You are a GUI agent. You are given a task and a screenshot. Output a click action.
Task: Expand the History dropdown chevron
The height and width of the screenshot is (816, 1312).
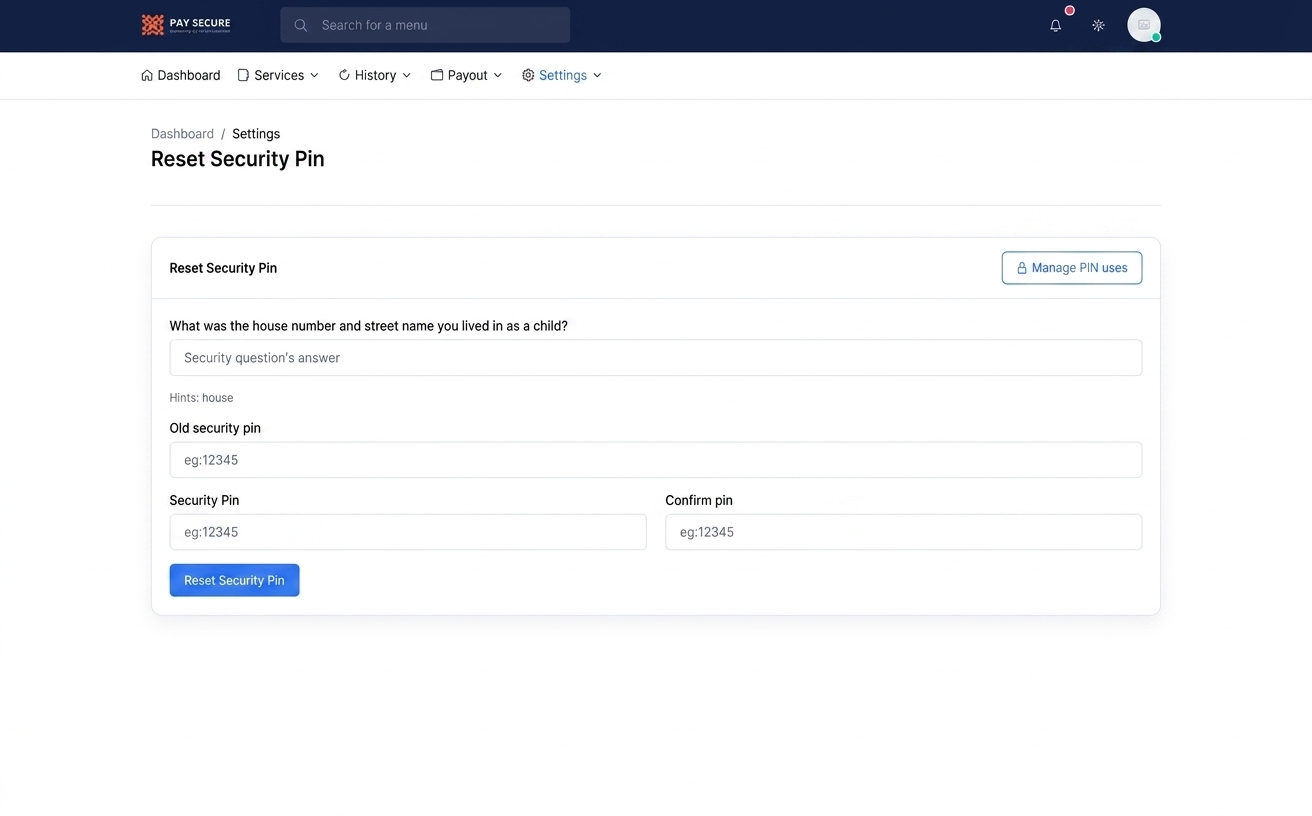(406, 75)
